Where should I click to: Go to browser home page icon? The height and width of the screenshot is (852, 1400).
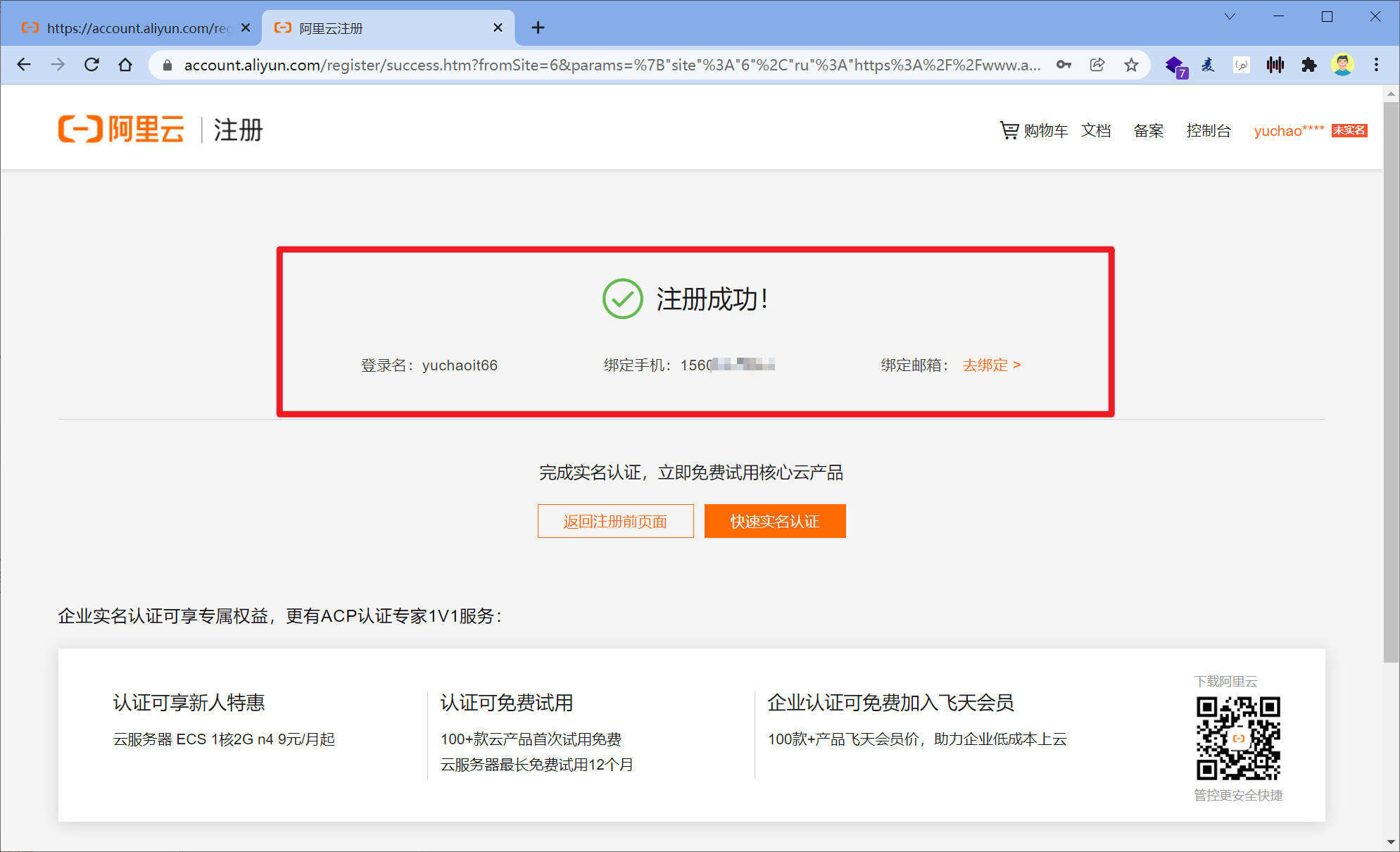pyautogui.click(x=125, y=65)
